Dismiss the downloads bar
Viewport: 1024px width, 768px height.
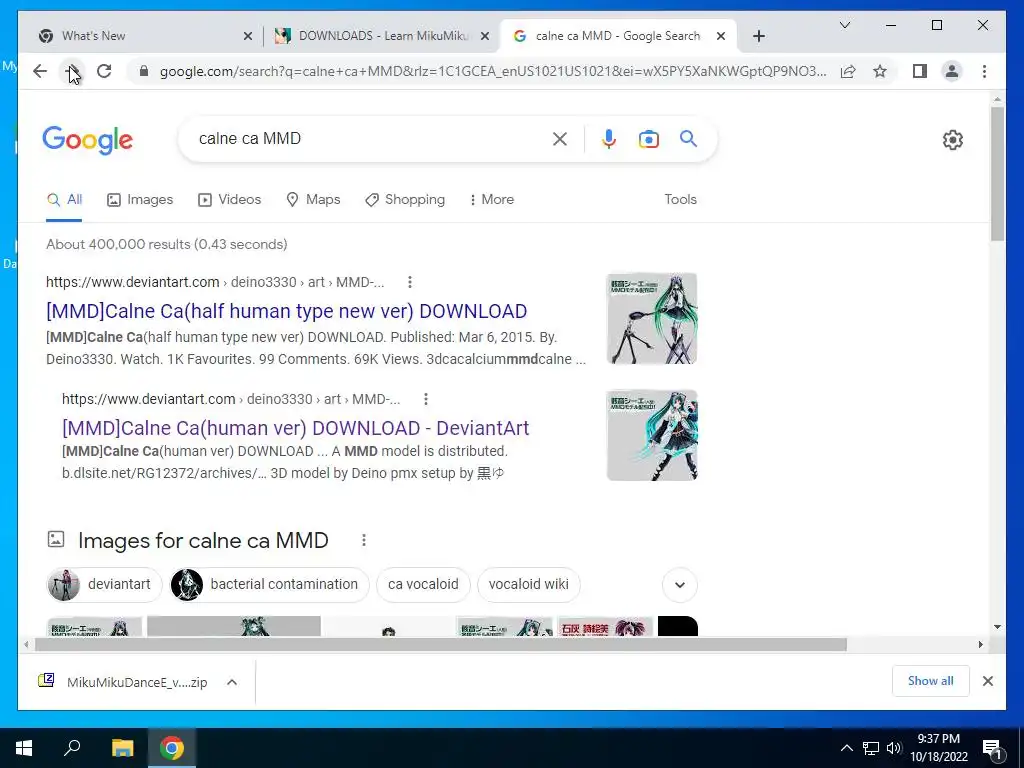987,681
